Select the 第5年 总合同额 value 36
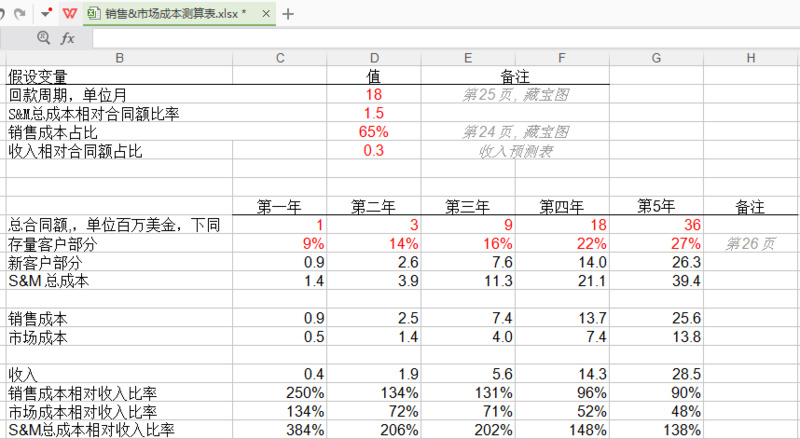 pos(656,225)
